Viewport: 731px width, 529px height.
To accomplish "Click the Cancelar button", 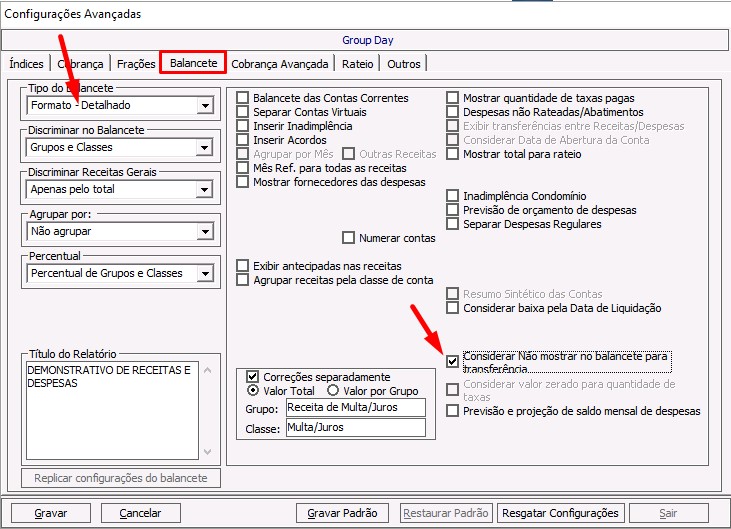I will coord(140,513).
